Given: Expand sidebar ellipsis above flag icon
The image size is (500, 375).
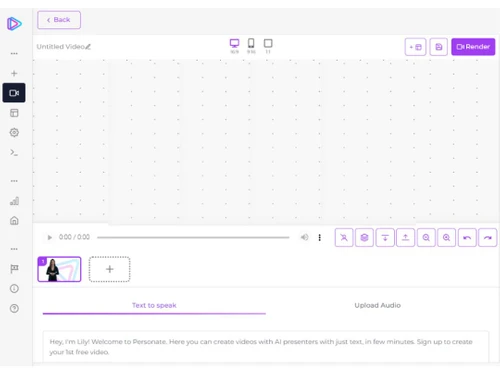Looking at the screenshot, I should 14,249.
